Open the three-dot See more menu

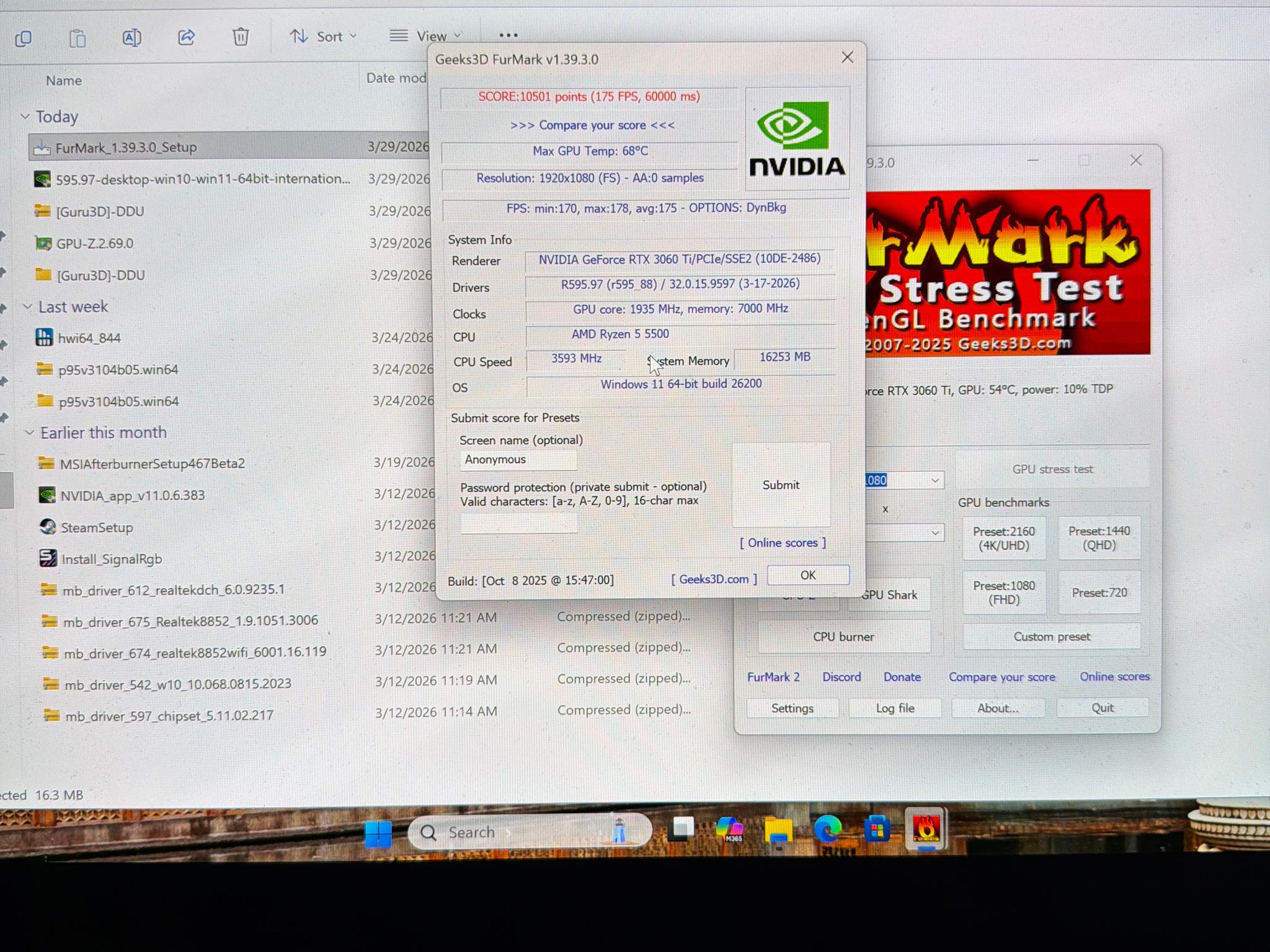[x=508, y=35]
